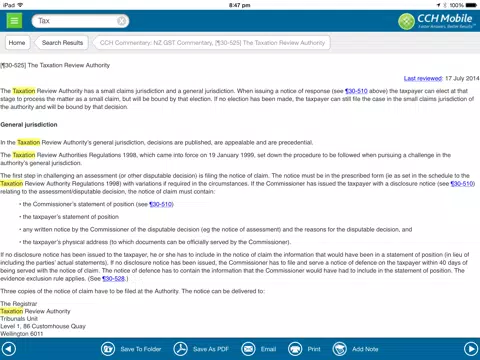
Task: Go to next document arrow
Action: point(471,349)
